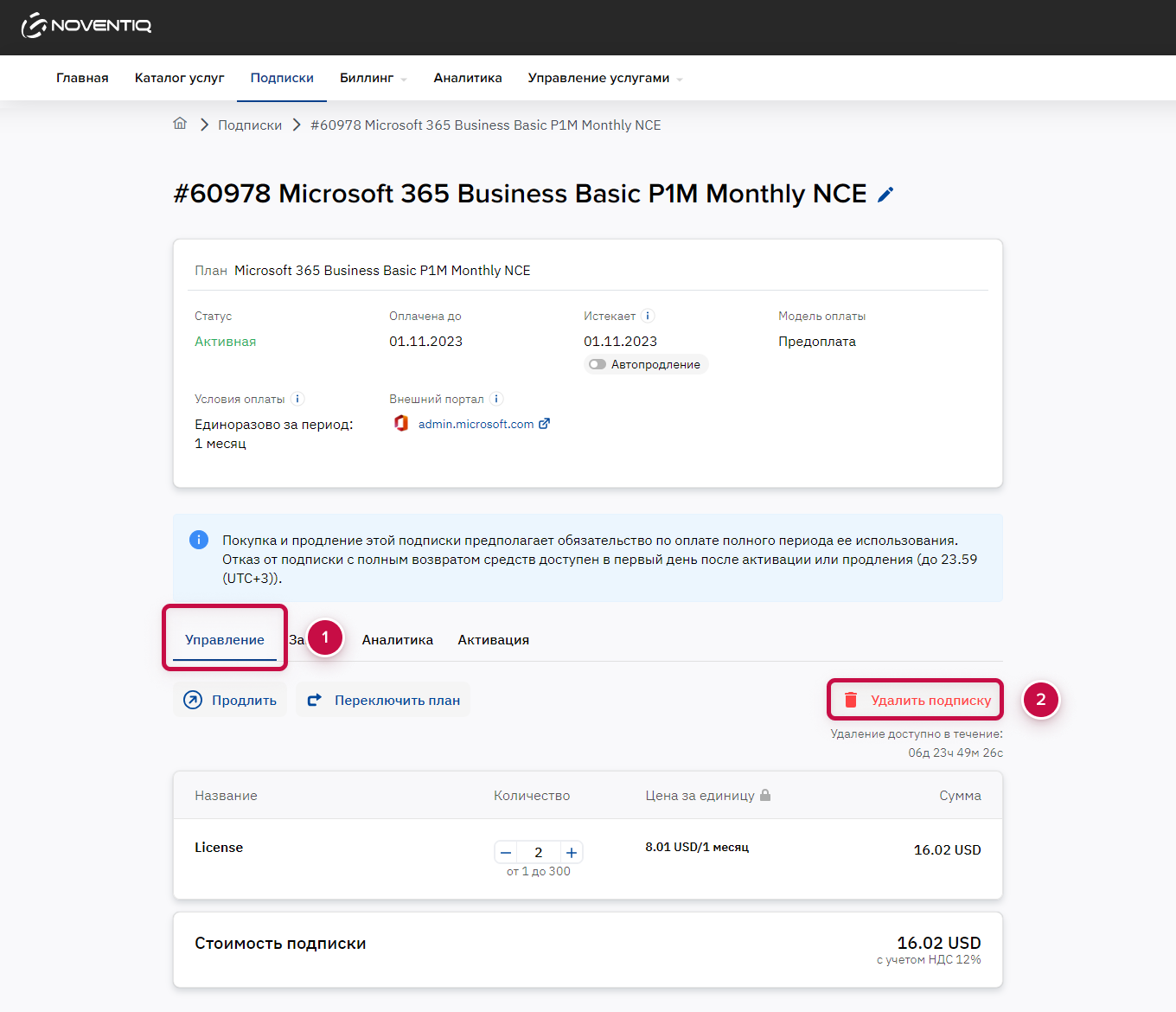This screenshot has height=1012, width=1176.
Task: Open Подписки in top navigation
Action: click(282, 78)
